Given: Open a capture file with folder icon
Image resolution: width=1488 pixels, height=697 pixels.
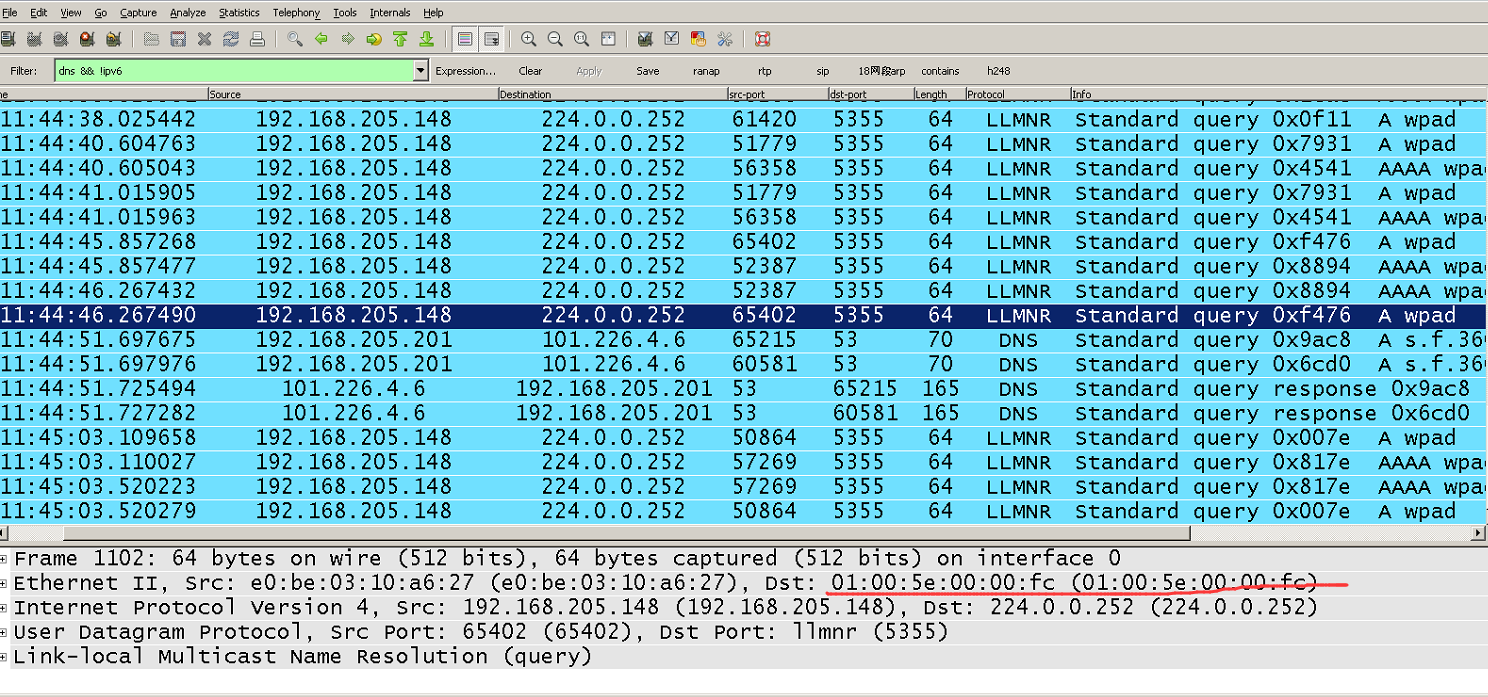Looking at the screenshot, I should coord(152,39).
